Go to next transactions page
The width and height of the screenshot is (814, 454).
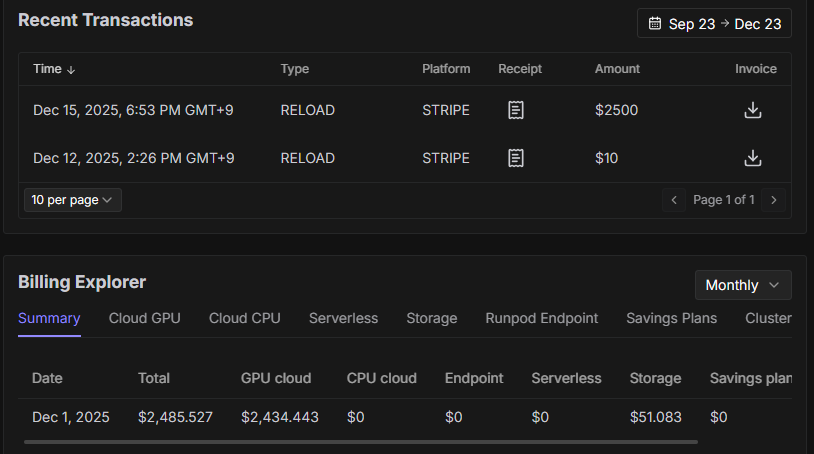click(772, 200)
